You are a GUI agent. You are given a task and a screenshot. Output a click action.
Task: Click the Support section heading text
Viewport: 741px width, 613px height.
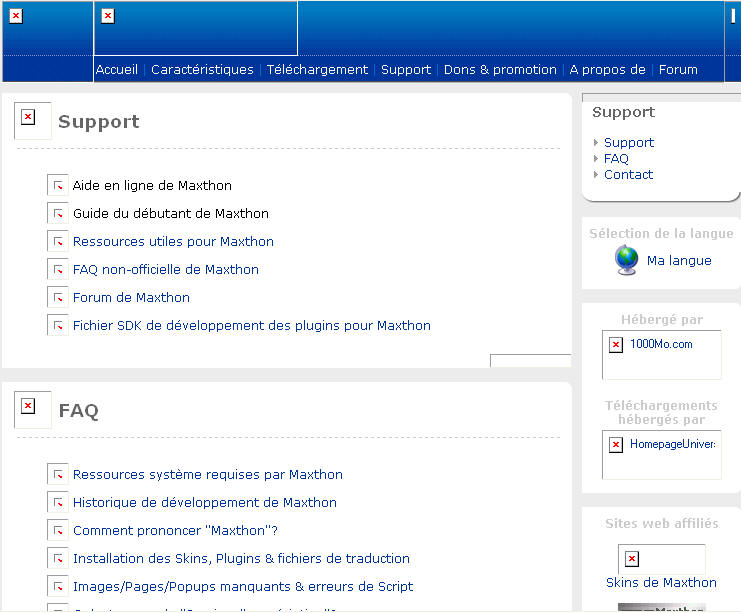tap(99, 121)
